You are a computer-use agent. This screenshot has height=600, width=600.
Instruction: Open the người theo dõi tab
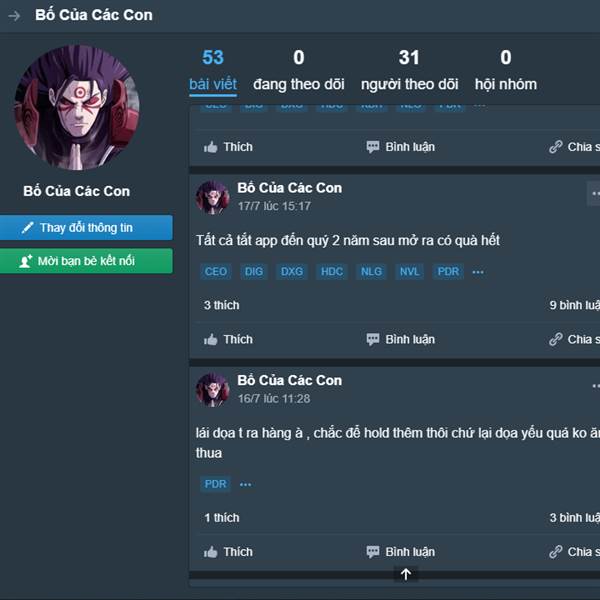[409, 71]
